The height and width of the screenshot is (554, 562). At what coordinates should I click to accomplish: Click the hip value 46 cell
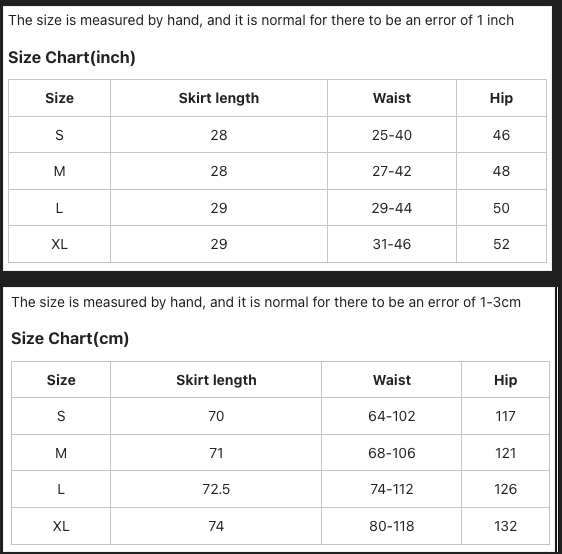point(501,135)
